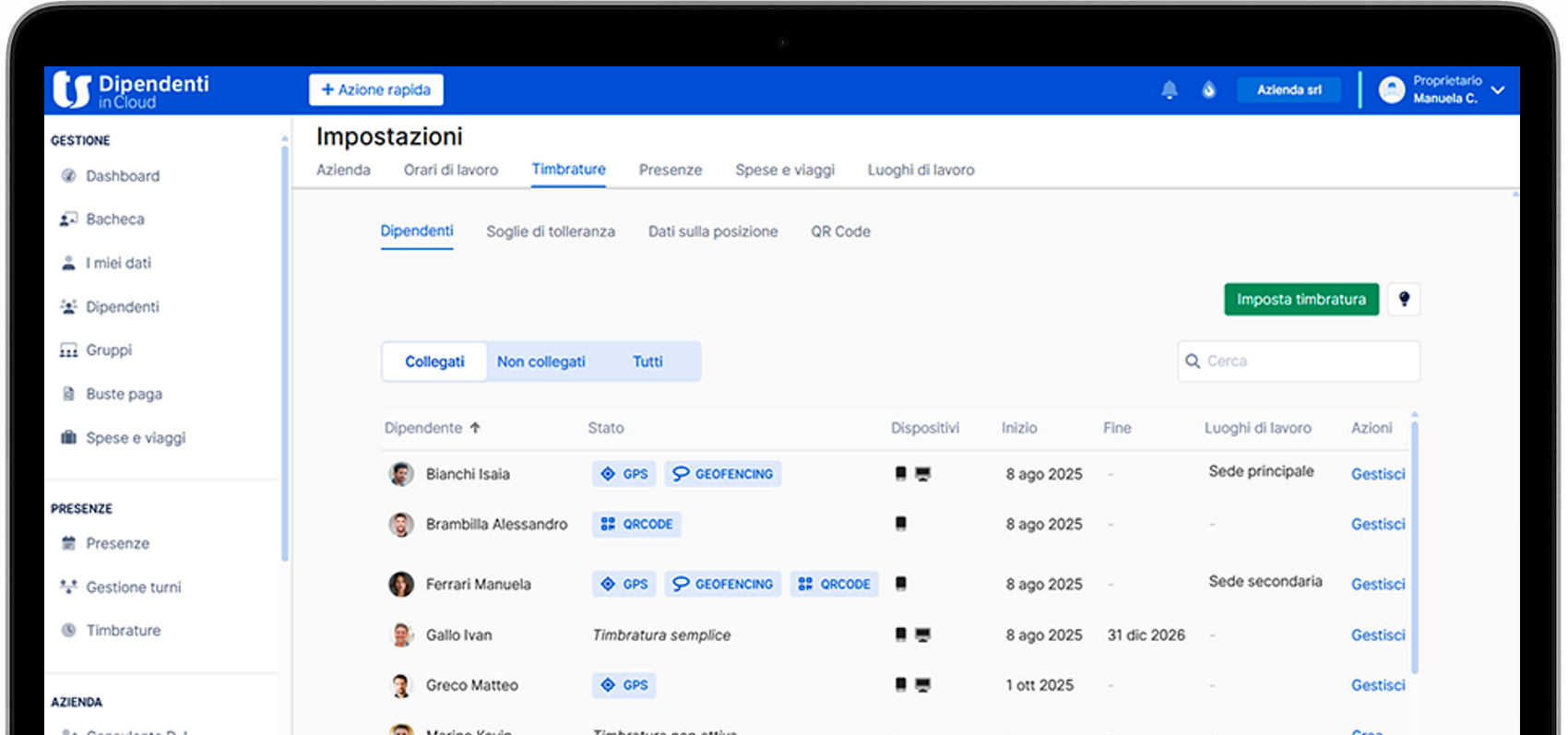Image resolution: width=1568 pixels, height=735 pixels.
Task: Click Gestisci for Brambilla Alessandro
Action: tap(1378, 524)
